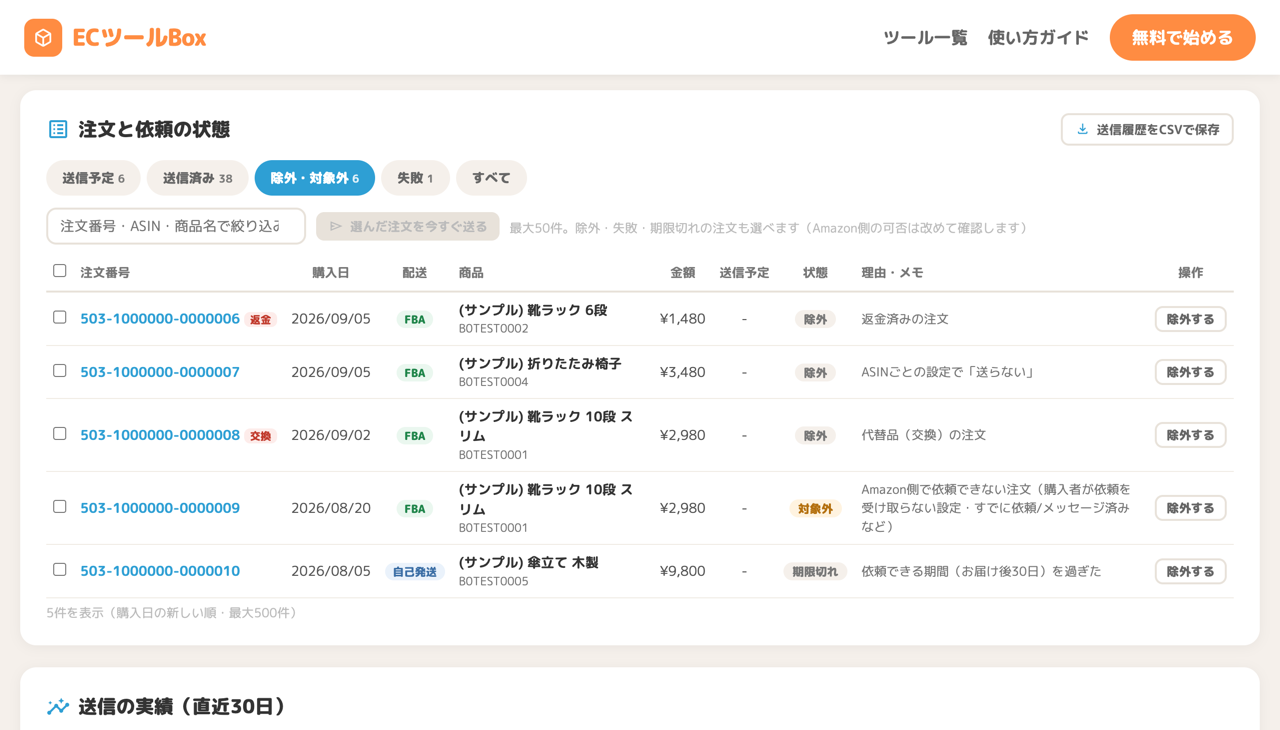The width and height of the screenshot is (1280, 730).
Task: Click 除外する for the 折りたたみ椅子 row
Action: point(1190,372)
